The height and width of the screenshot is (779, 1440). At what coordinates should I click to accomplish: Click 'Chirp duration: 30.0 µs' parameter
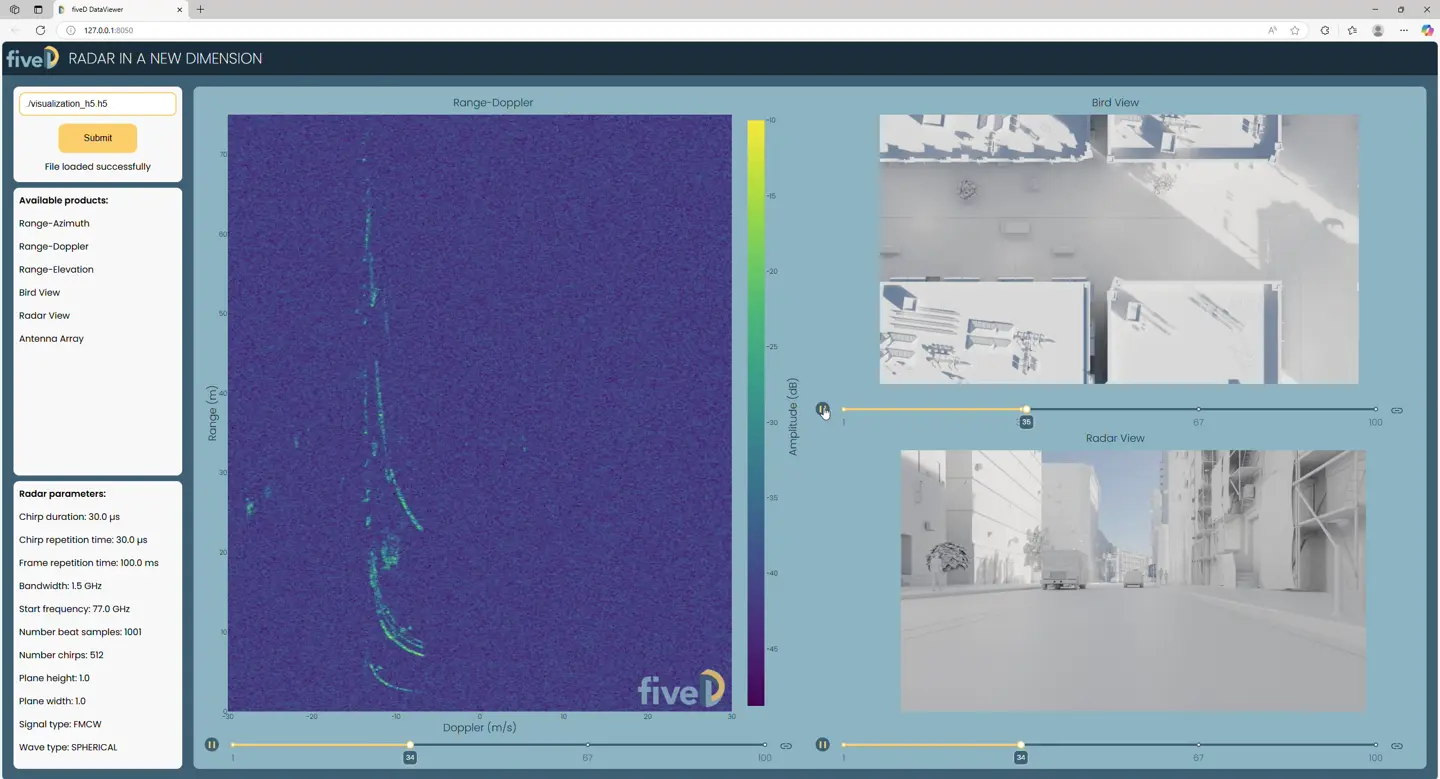click(69, 517)
